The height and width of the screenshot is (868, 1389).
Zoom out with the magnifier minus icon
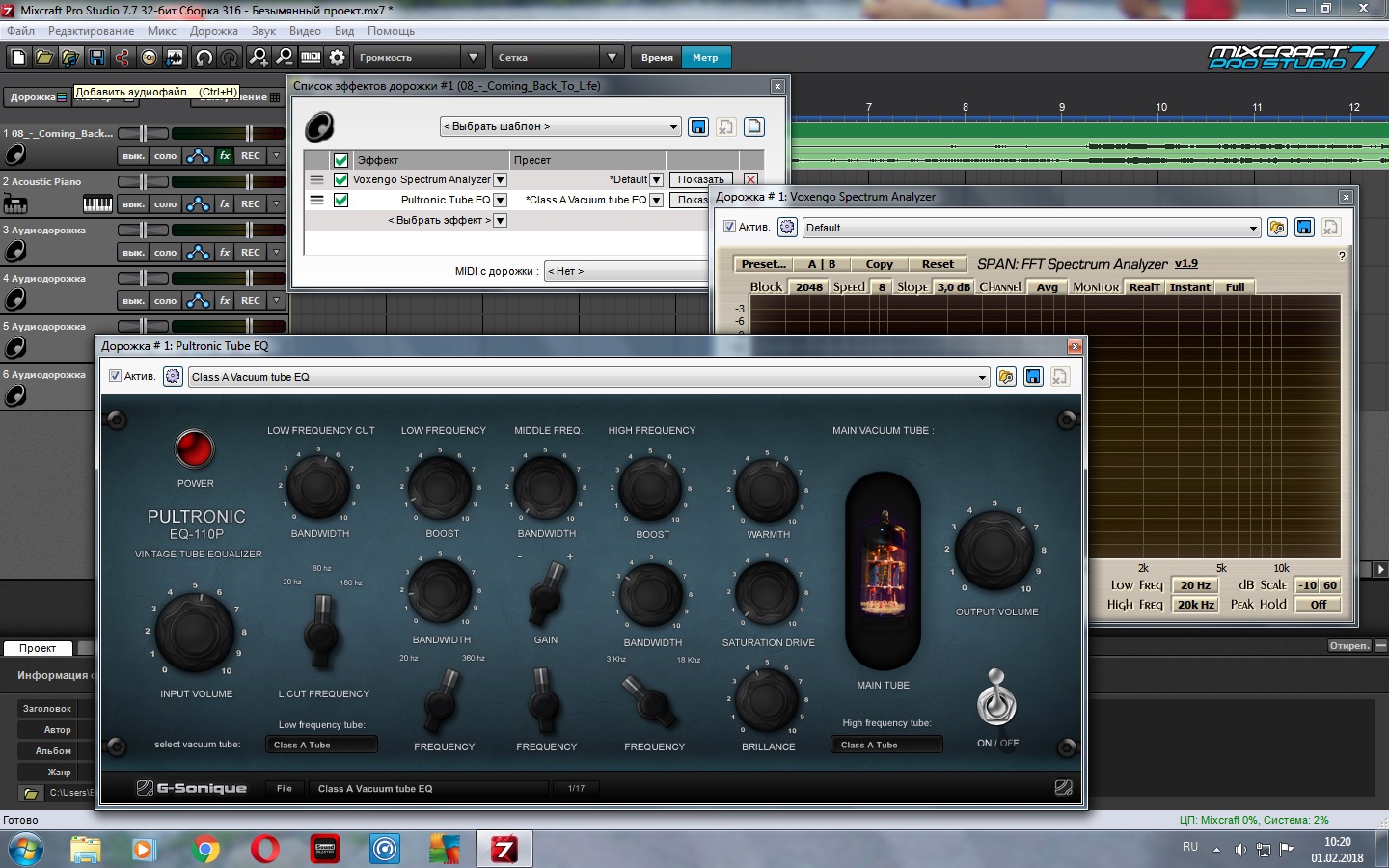(x=285, y=58)
